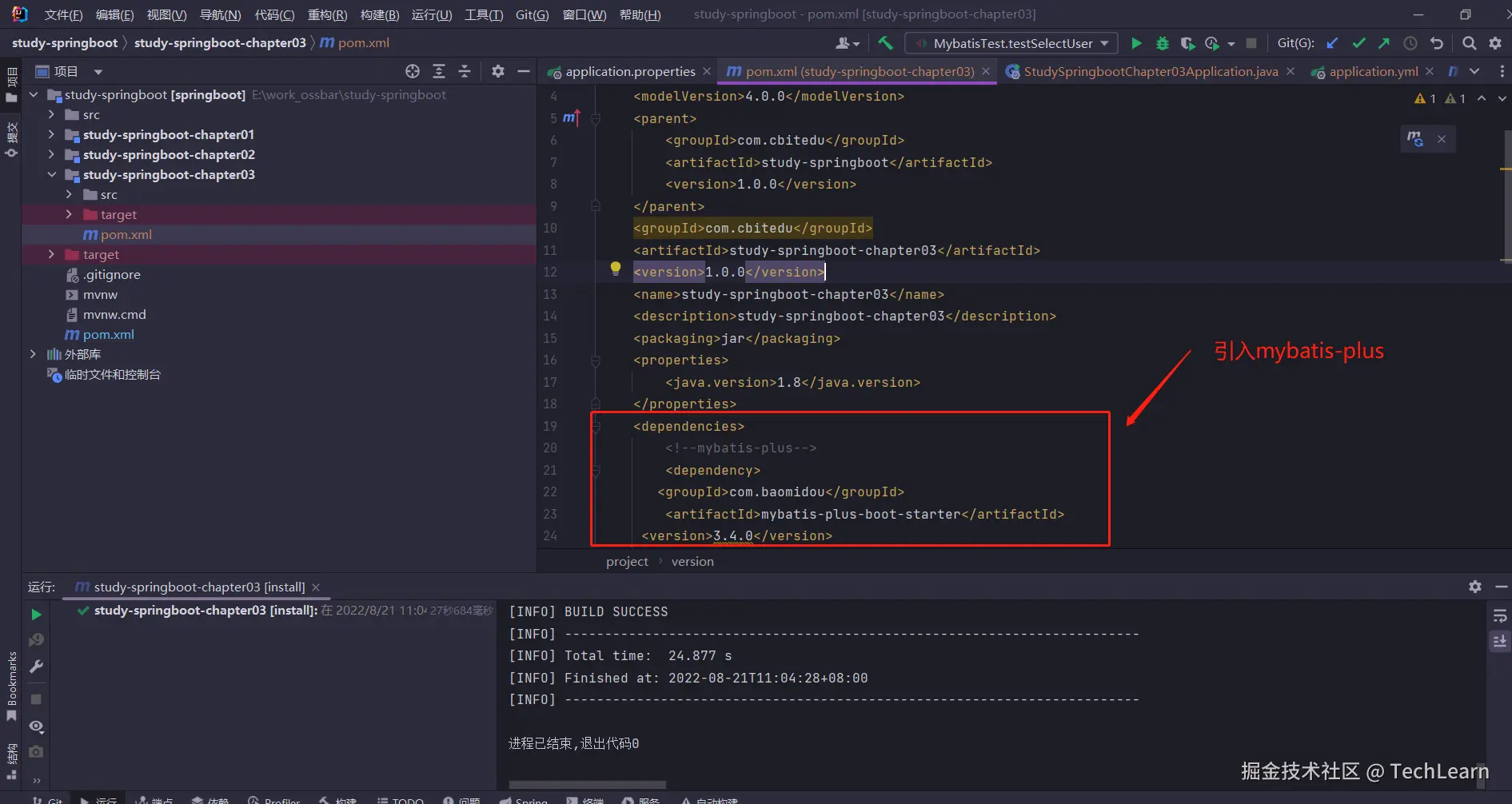Viewport: 1512px width, 804px height.
Task: Open IDE settings gear in top toolbar
Action: click(x=1495, y=43)
